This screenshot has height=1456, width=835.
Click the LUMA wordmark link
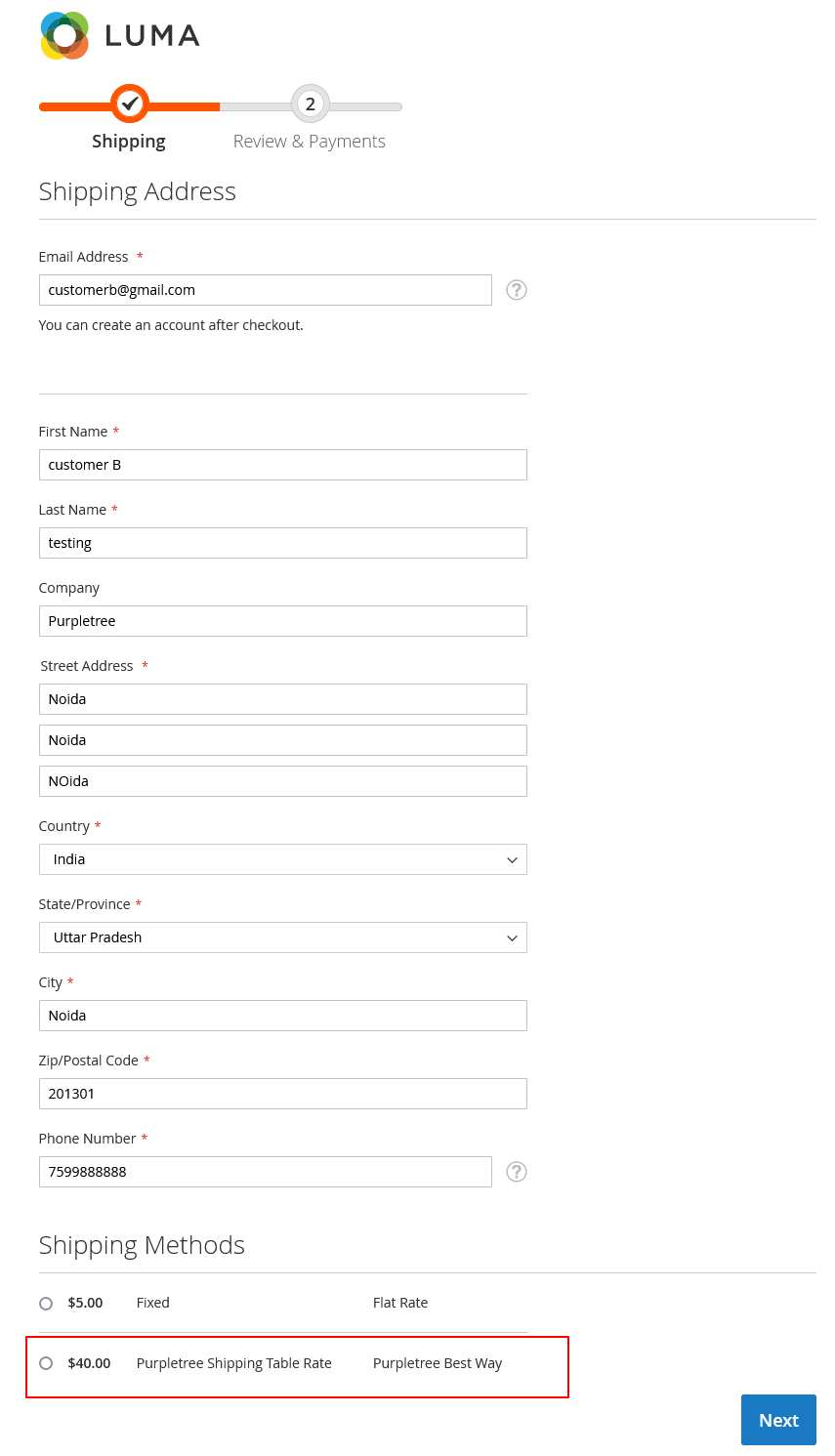tap(152, 36)
